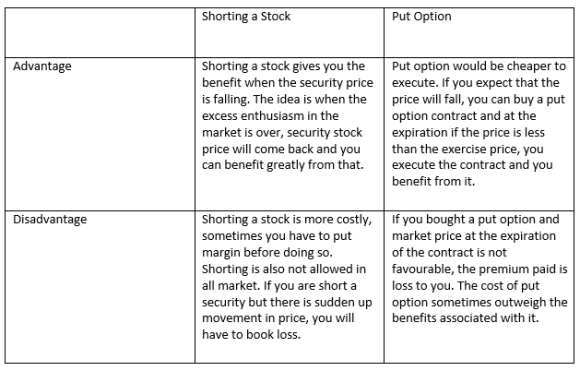Click the line 'margin before doing so.'
580x371 pixels.
267,253
